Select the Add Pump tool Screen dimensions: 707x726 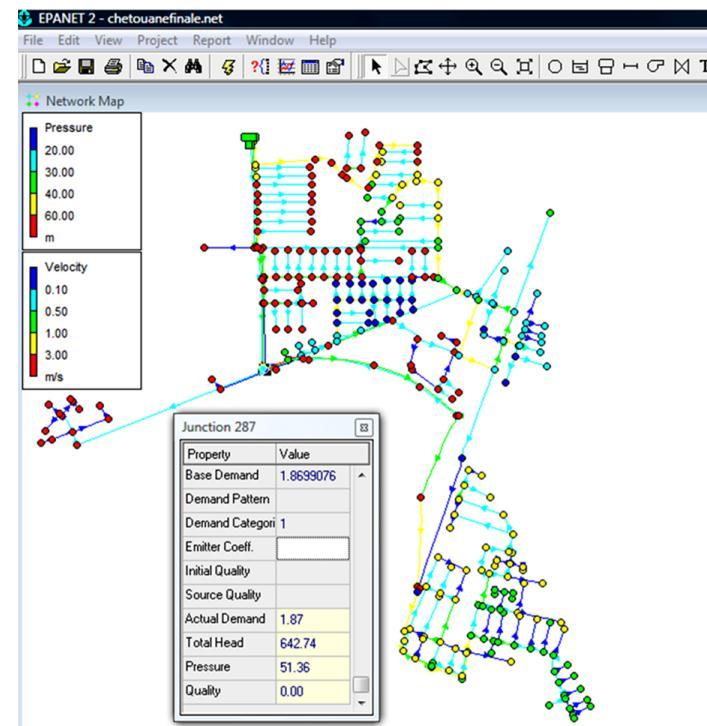coord(656,67)
